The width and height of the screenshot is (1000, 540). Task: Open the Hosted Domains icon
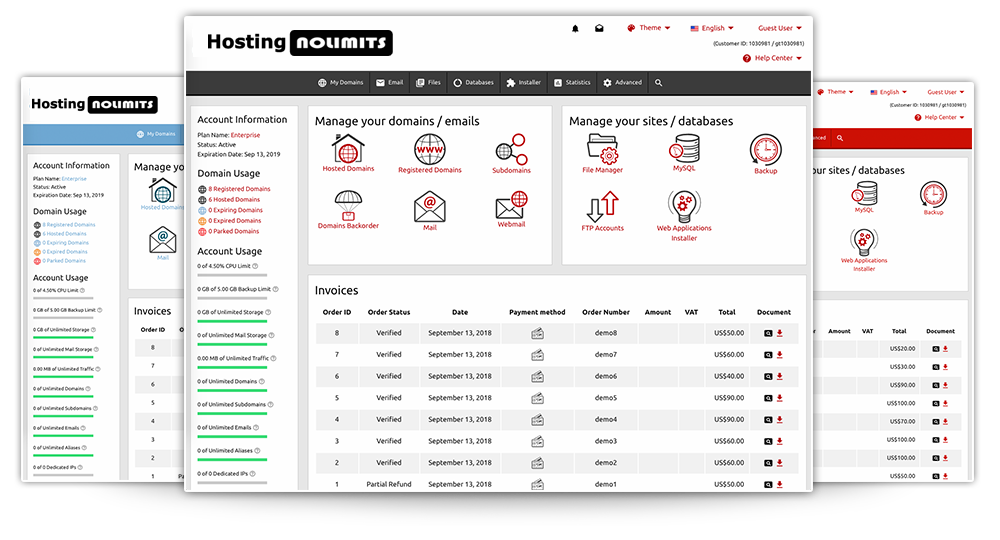click(348, 149)
